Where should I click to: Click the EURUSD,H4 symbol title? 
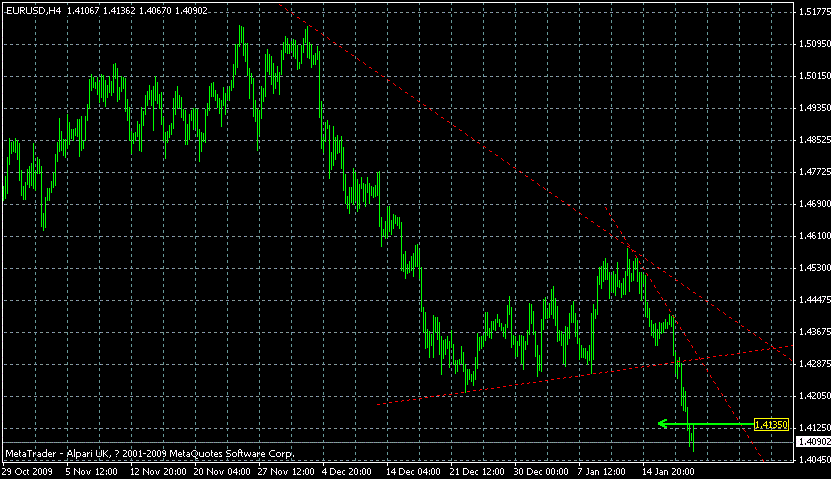coord(33,11)
